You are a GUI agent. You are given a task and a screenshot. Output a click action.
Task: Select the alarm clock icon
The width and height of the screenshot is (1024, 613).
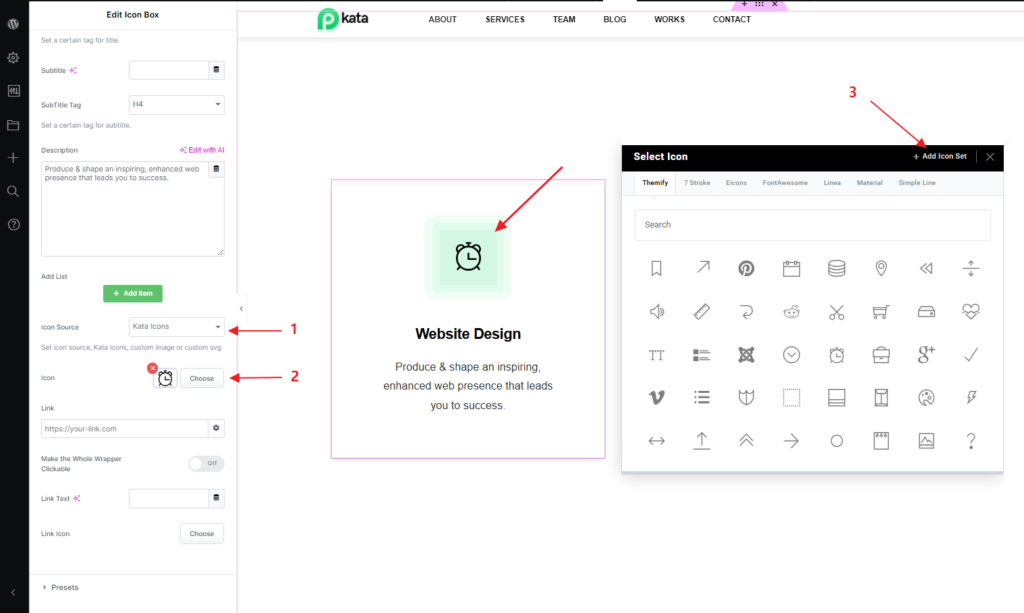[x=836, y=354]
